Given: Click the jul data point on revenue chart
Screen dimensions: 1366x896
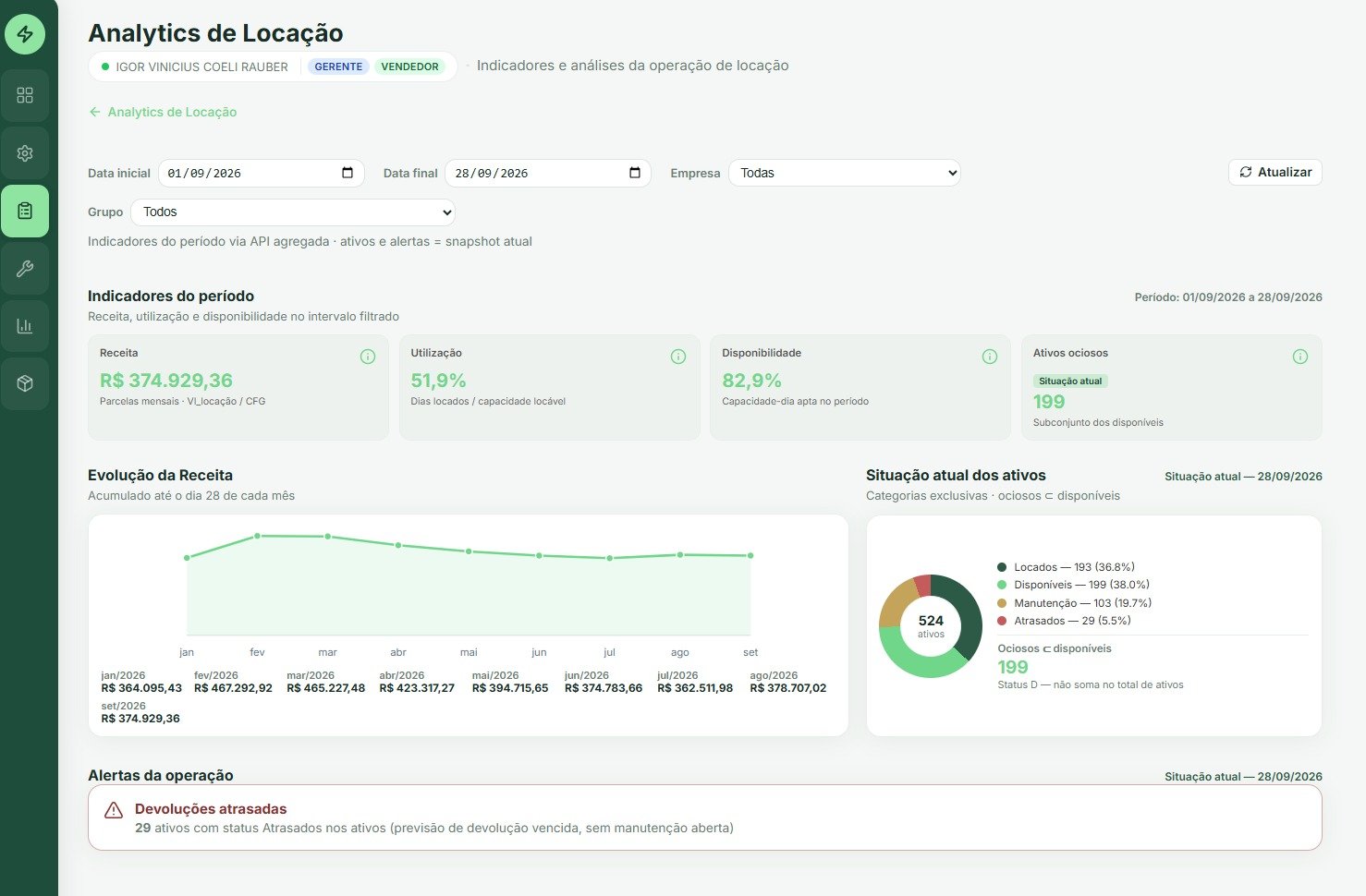Looking at the screenshot, I should [609, 558].
